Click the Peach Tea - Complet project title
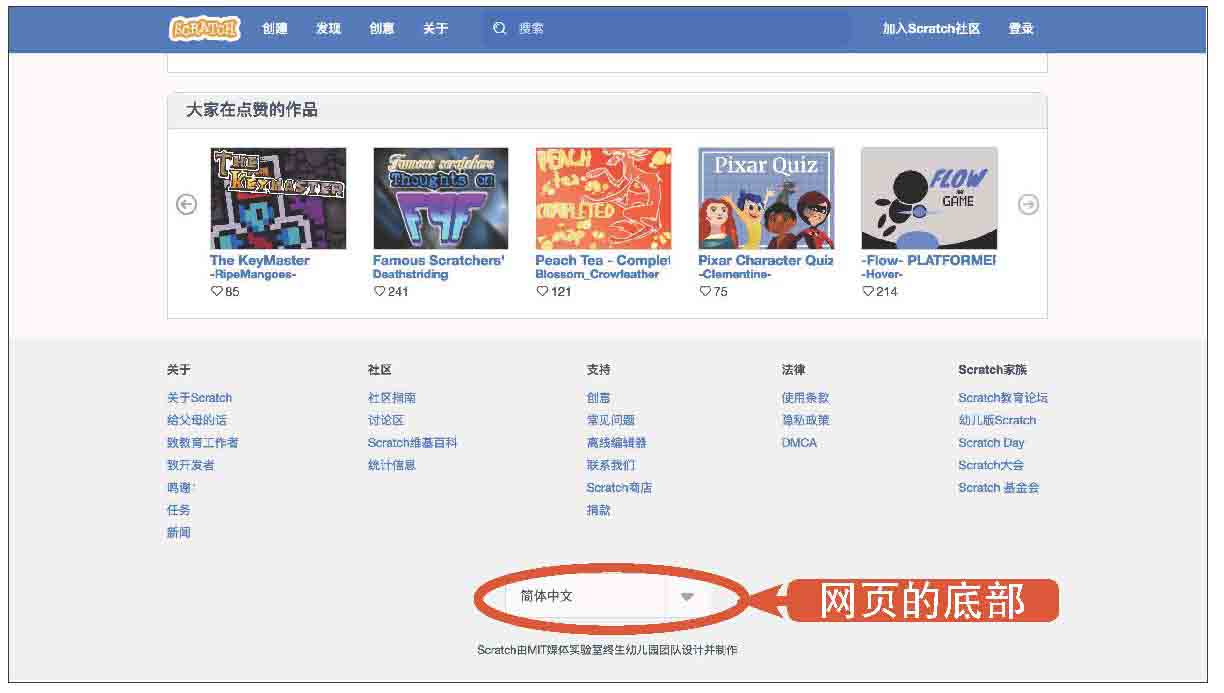Viewport: 1224px width, 693px height. (603, 260)
